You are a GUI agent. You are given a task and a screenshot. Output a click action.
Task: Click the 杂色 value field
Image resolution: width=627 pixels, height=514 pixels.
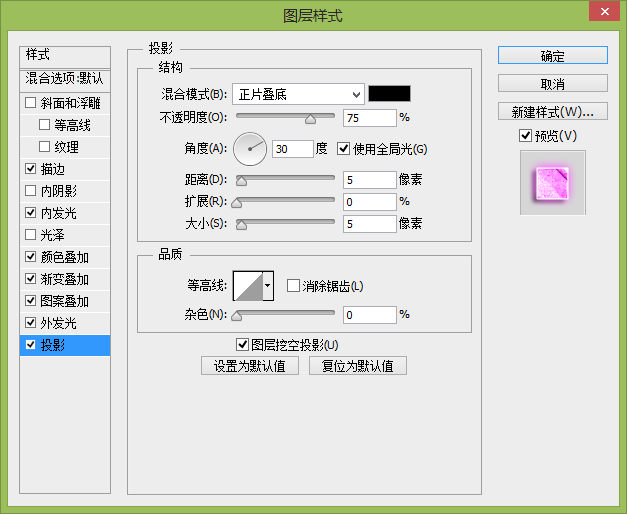point(369,315)
